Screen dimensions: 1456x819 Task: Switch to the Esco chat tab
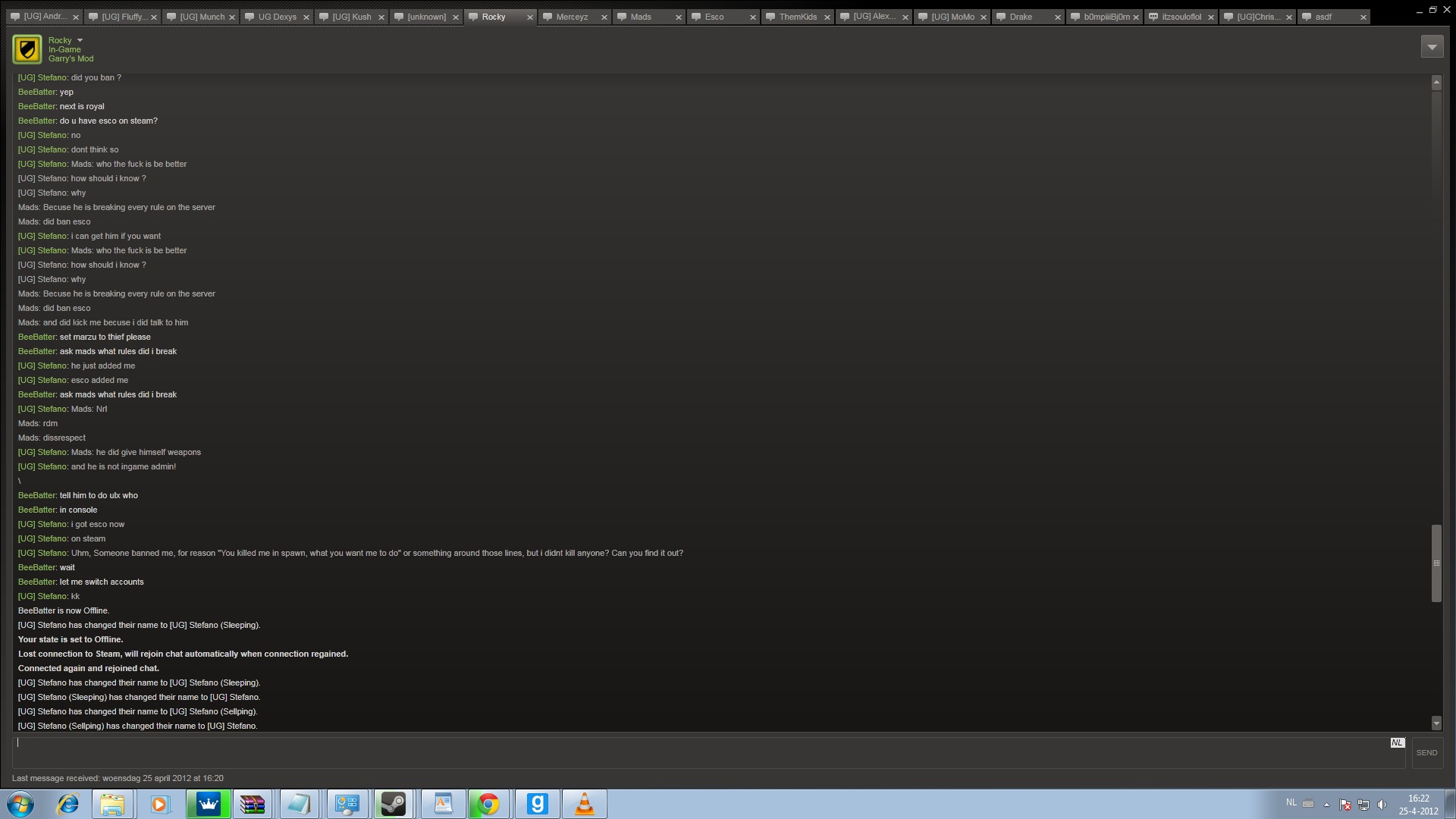714,17
